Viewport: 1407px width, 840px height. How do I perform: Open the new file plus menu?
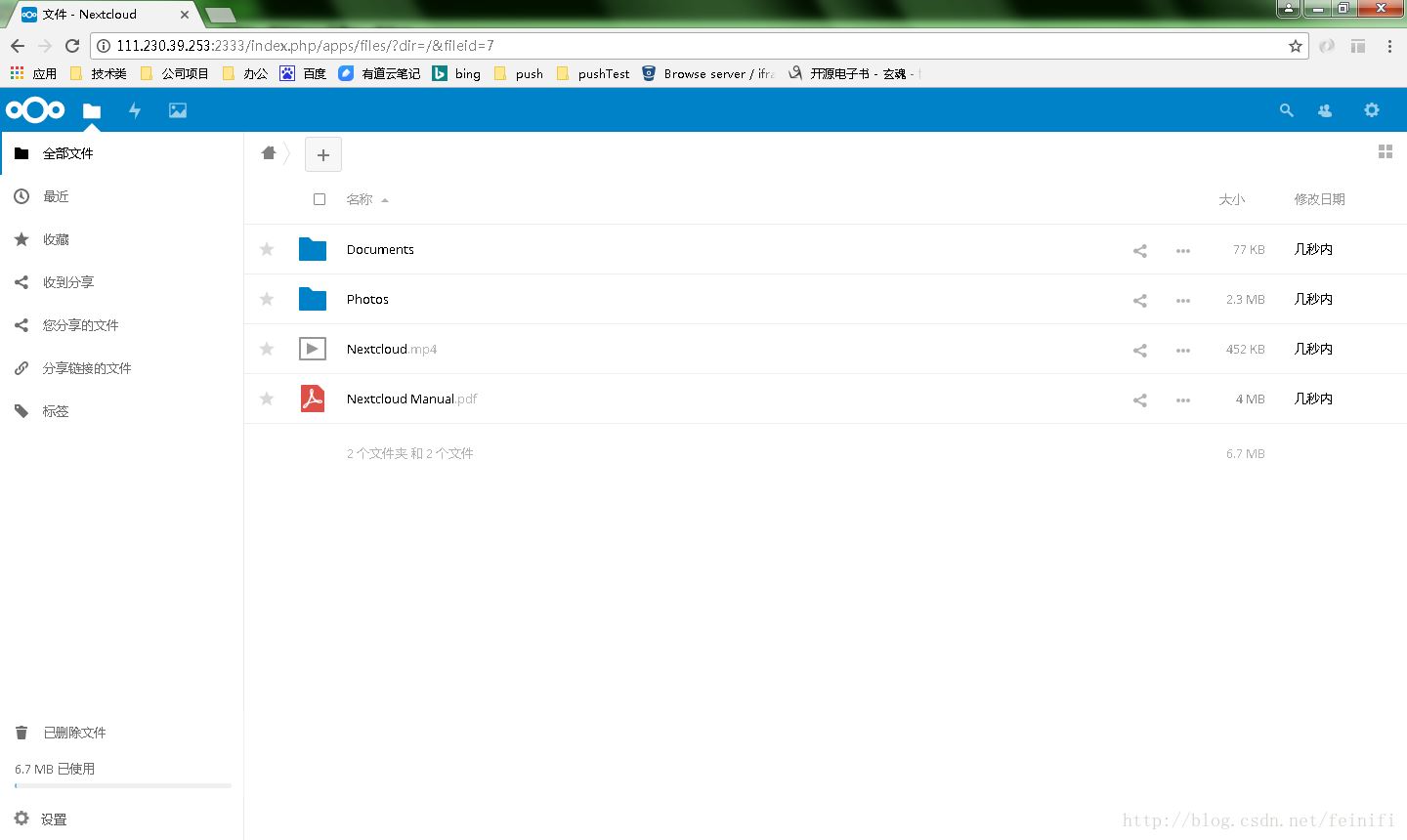(x=322, y=154)
